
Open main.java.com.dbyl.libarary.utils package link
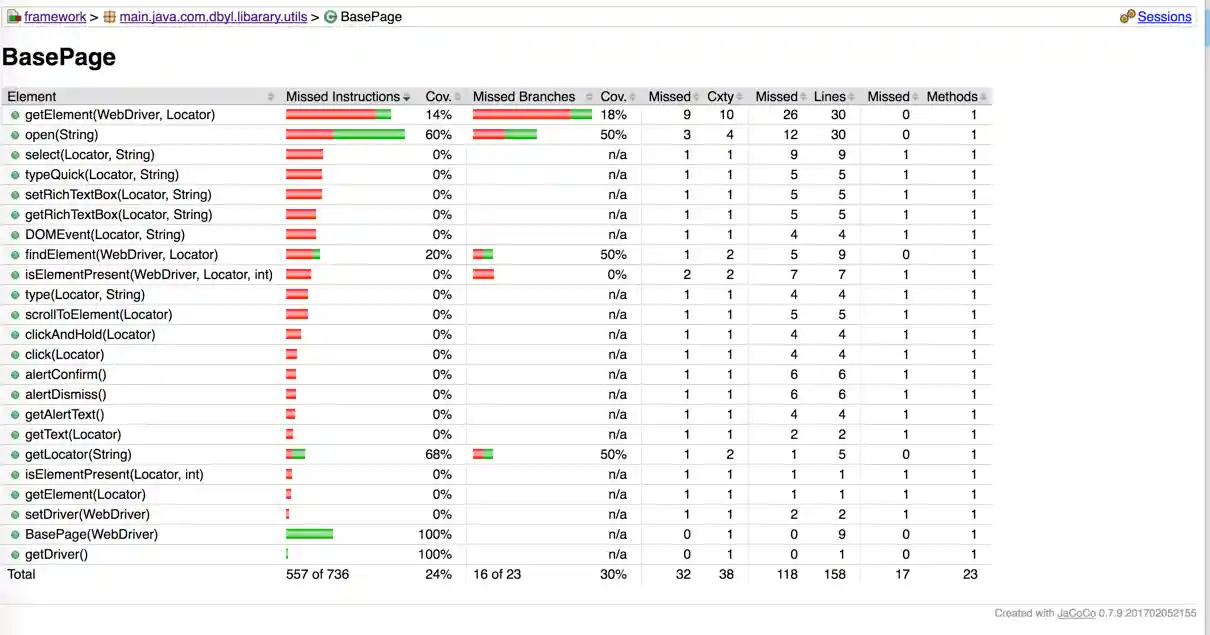[213, 17]
